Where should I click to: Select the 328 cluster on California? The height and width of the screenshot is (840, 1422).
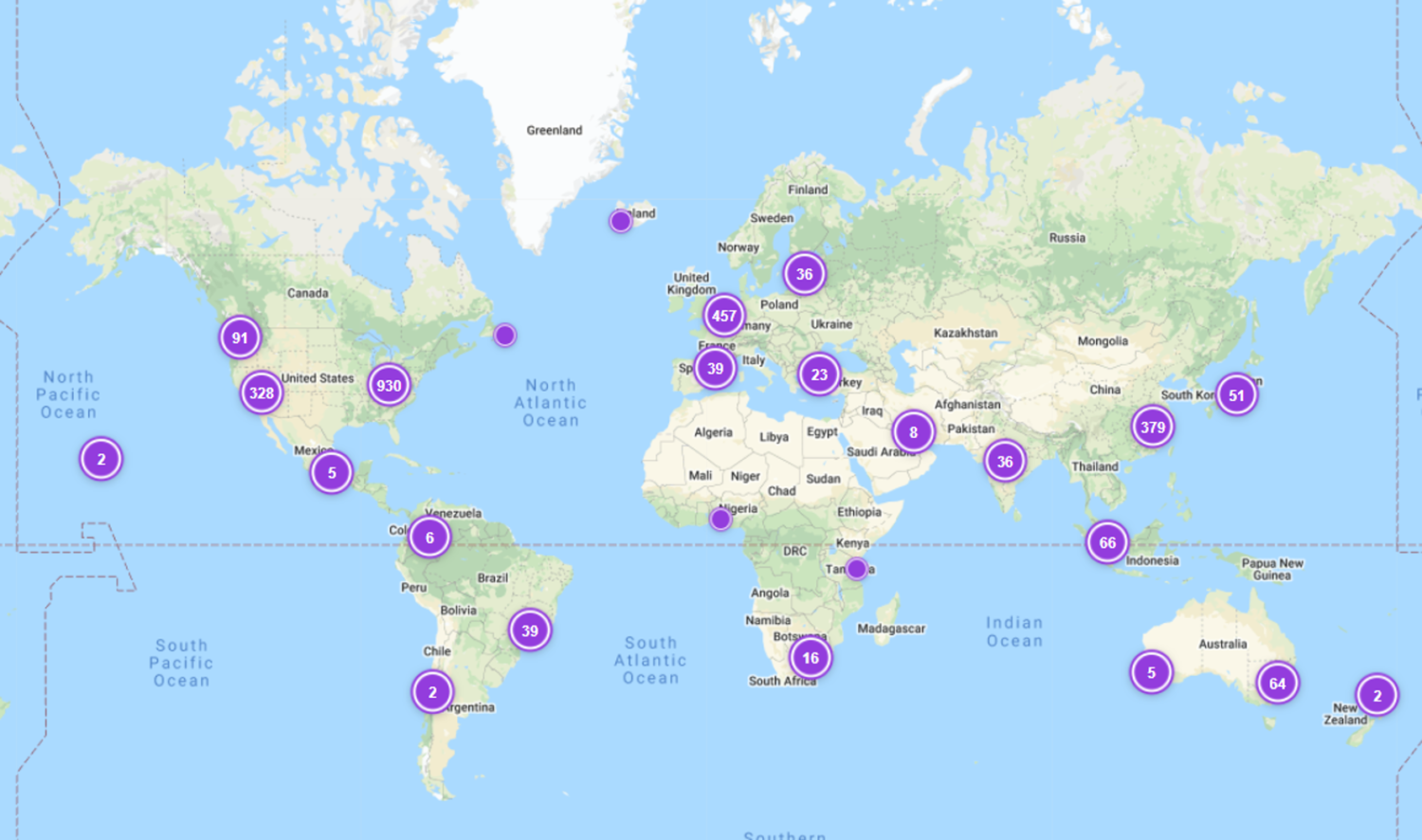[x=262, y=393]
